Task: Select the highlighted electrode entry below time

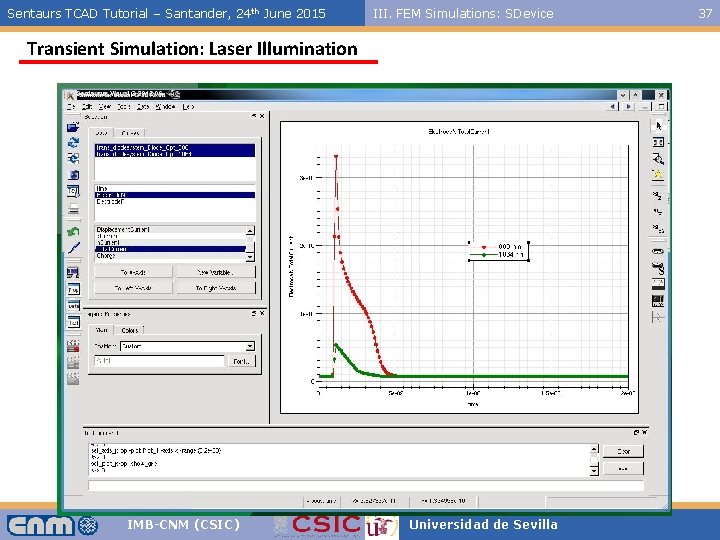Action: (175, 195)
